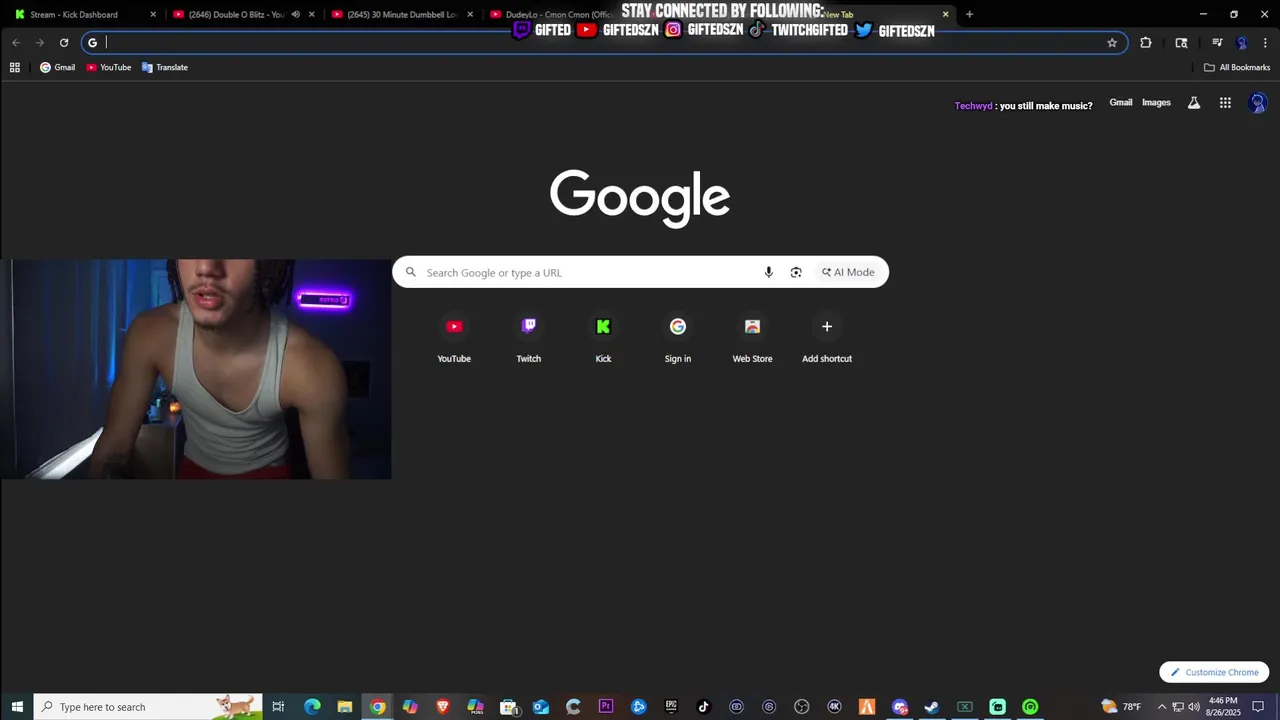Viewport: 1280px width, 720px height.
Task: Launch Adobe Premiere Pro from taskbar
Action: [606, 707]
